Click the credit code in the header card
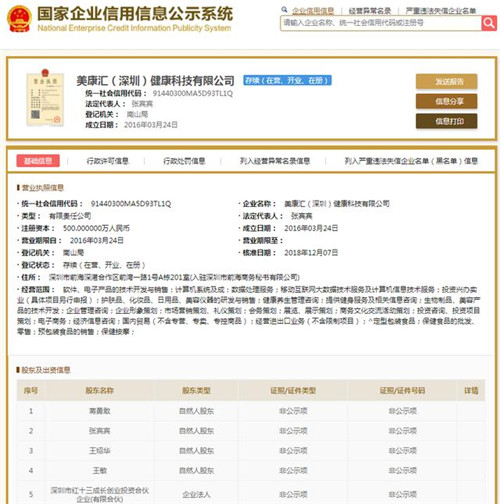Viewport: 500px width, 504px height. (193, 93)
